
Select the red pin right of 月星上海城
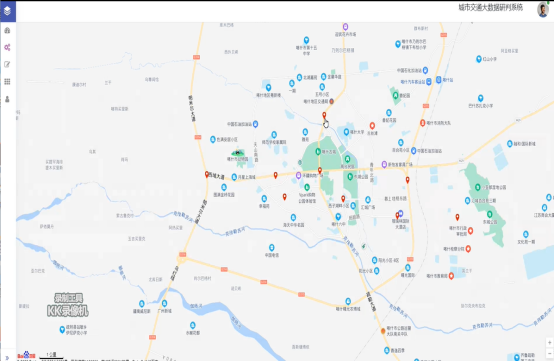tap(276, 175)
